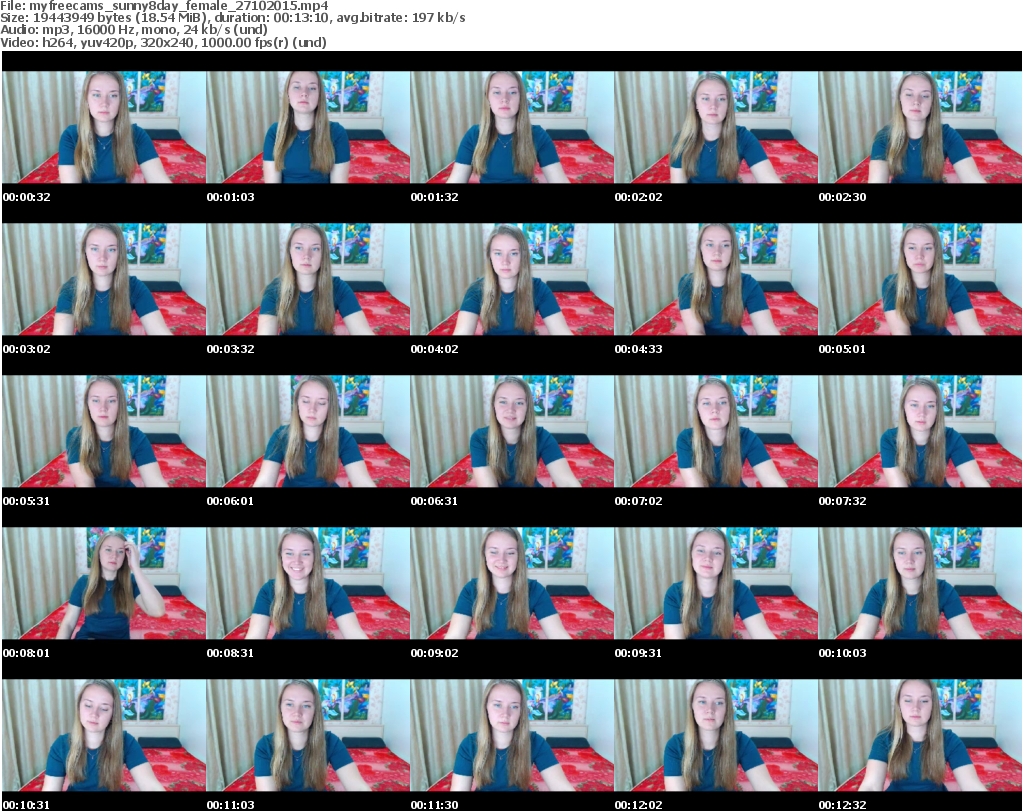
Task: Click the timestamp text 00:04:02
Action: (x=434, y=349)
